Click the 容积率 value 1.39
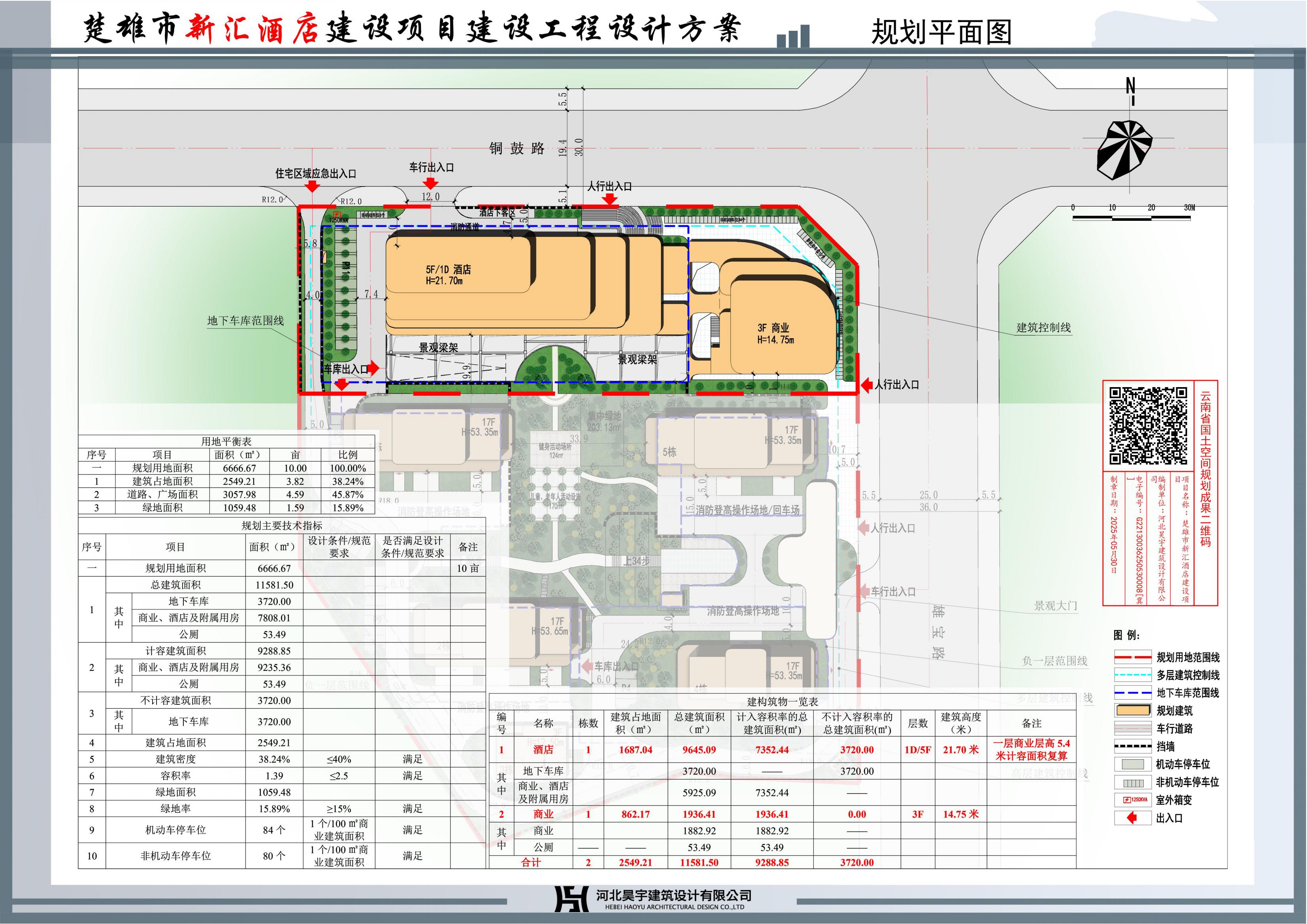Screen dimensions: 1307x924 point(274,776)
